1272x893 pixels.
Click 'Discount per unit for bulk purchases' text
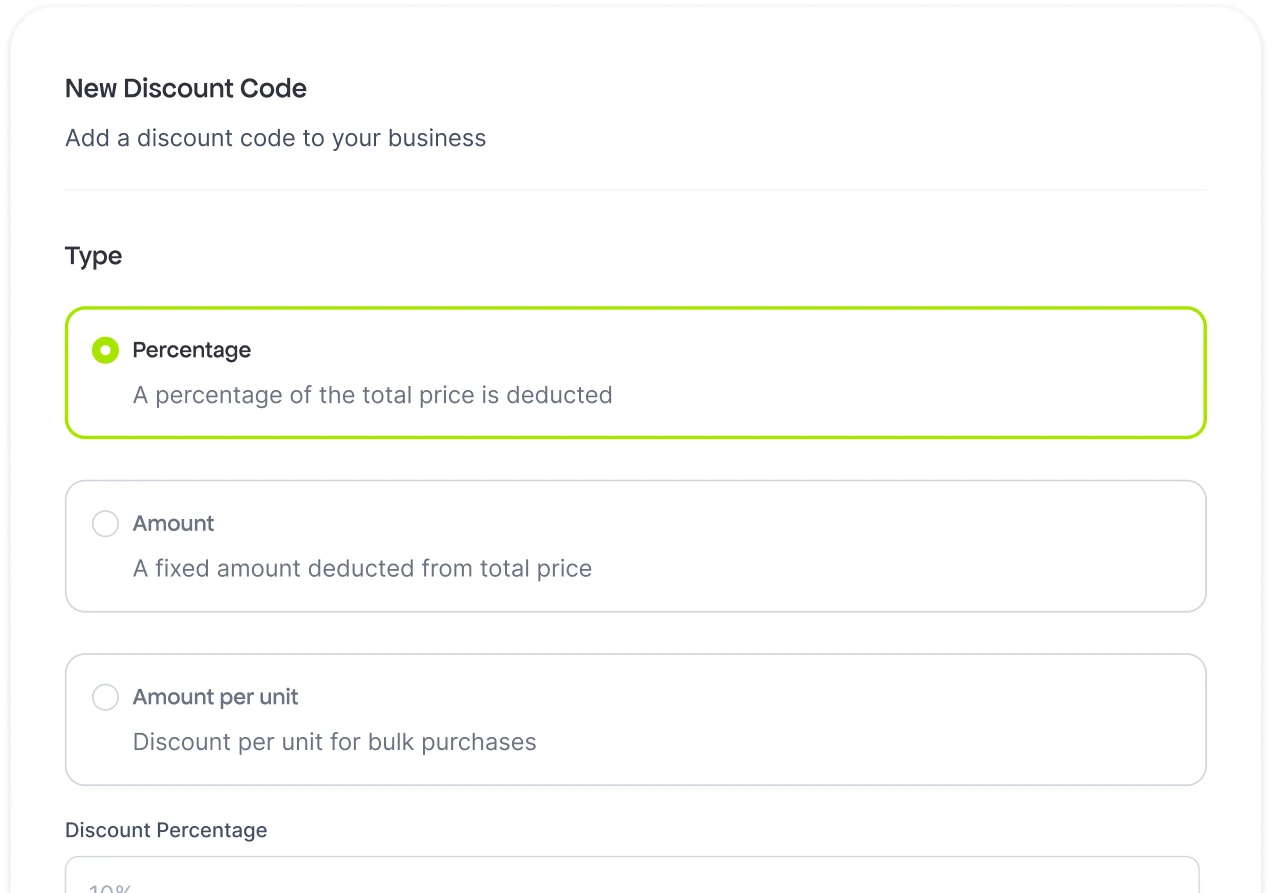pos(334,742)
